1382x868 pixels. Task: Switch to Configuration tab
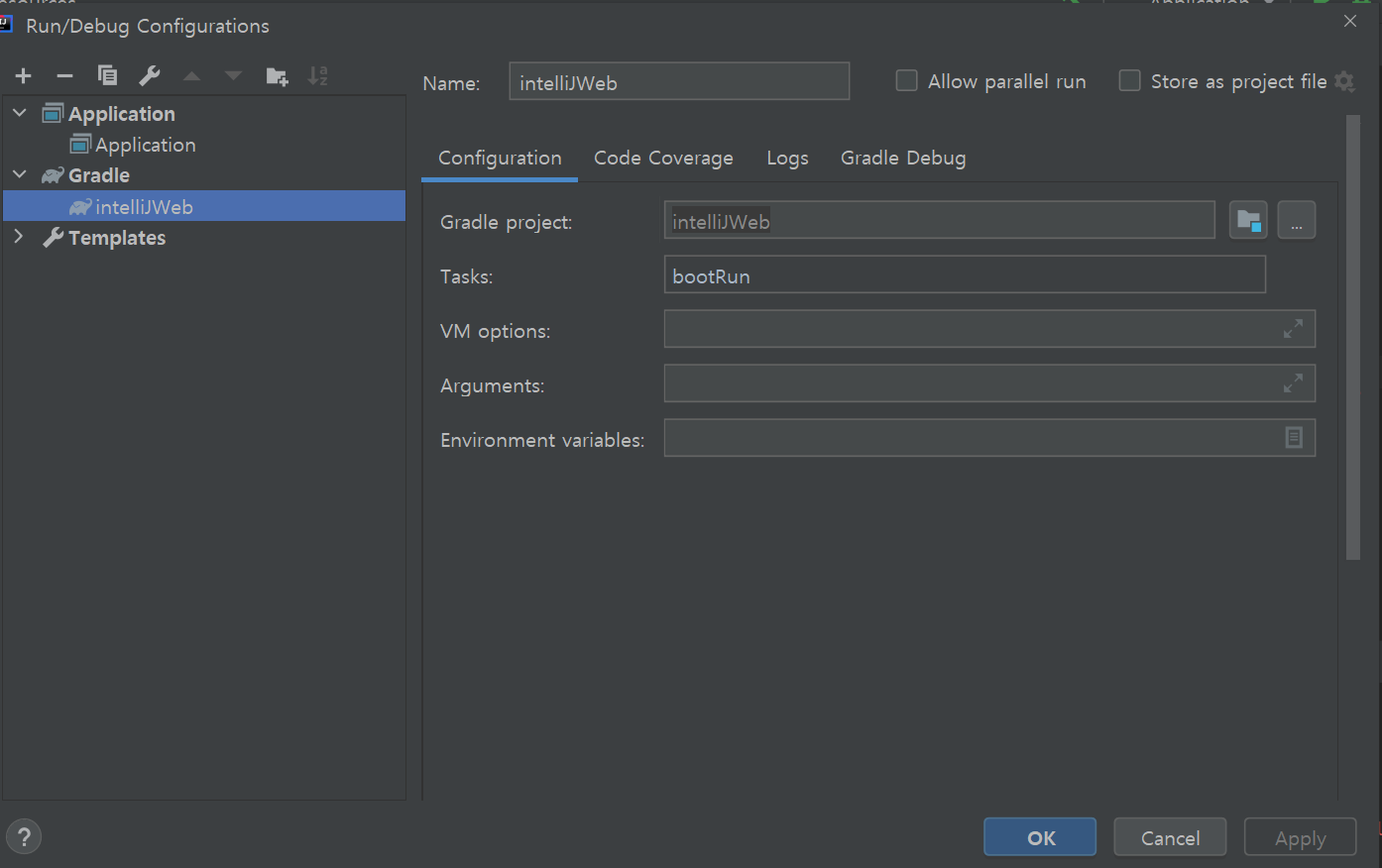500,159
